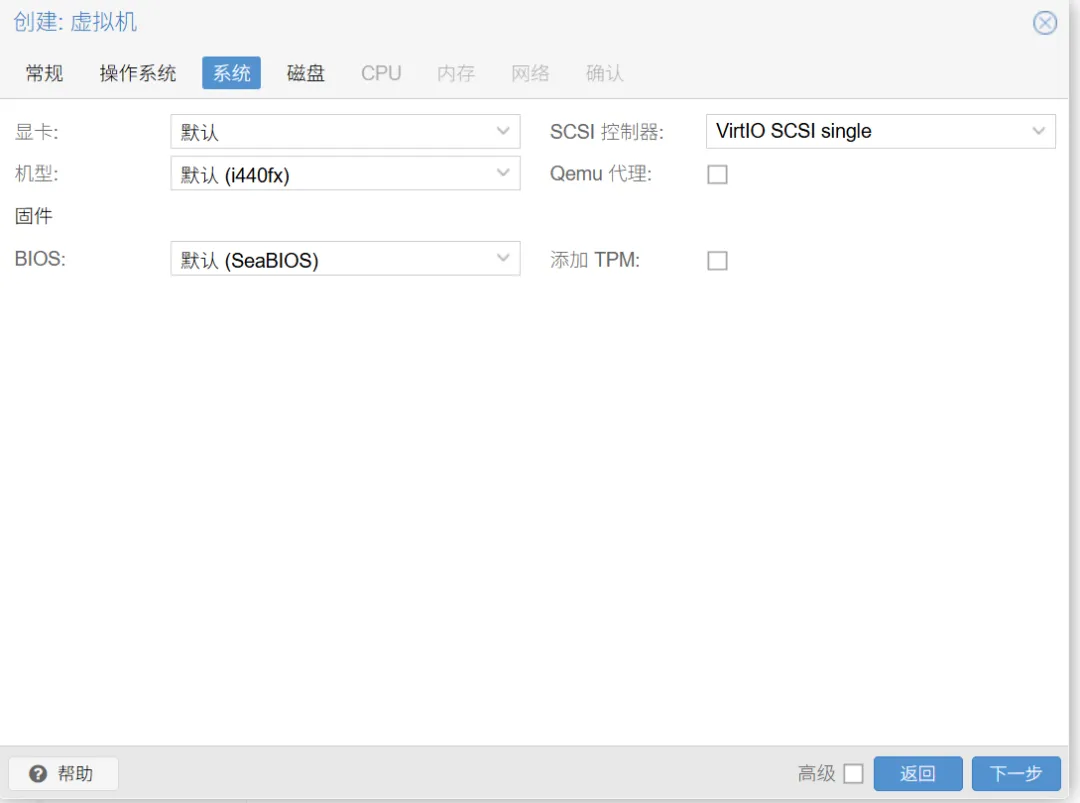Click the 添加 TPM label
Image resolution: width=1080 pixels, height=803 pixels.
[x=594, y=260]
